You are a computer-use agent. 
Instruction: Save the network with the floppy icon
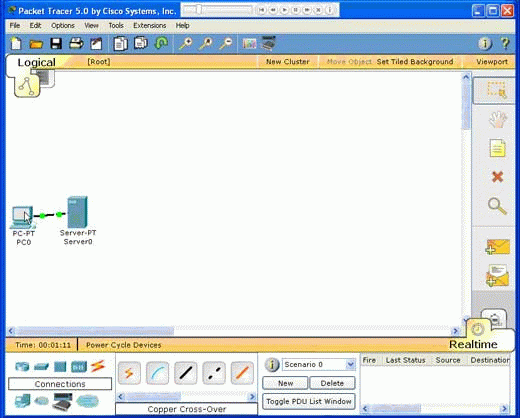coord(56,44)
